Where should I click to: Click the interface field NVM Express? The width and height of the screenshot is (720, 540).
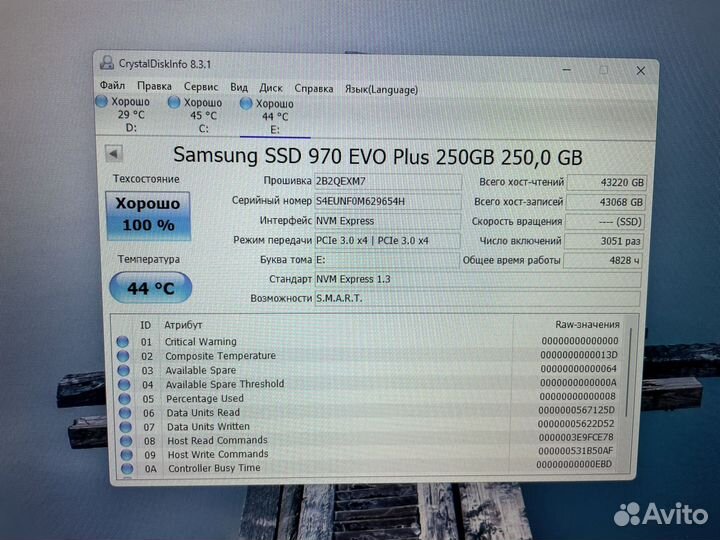(387, 221)
